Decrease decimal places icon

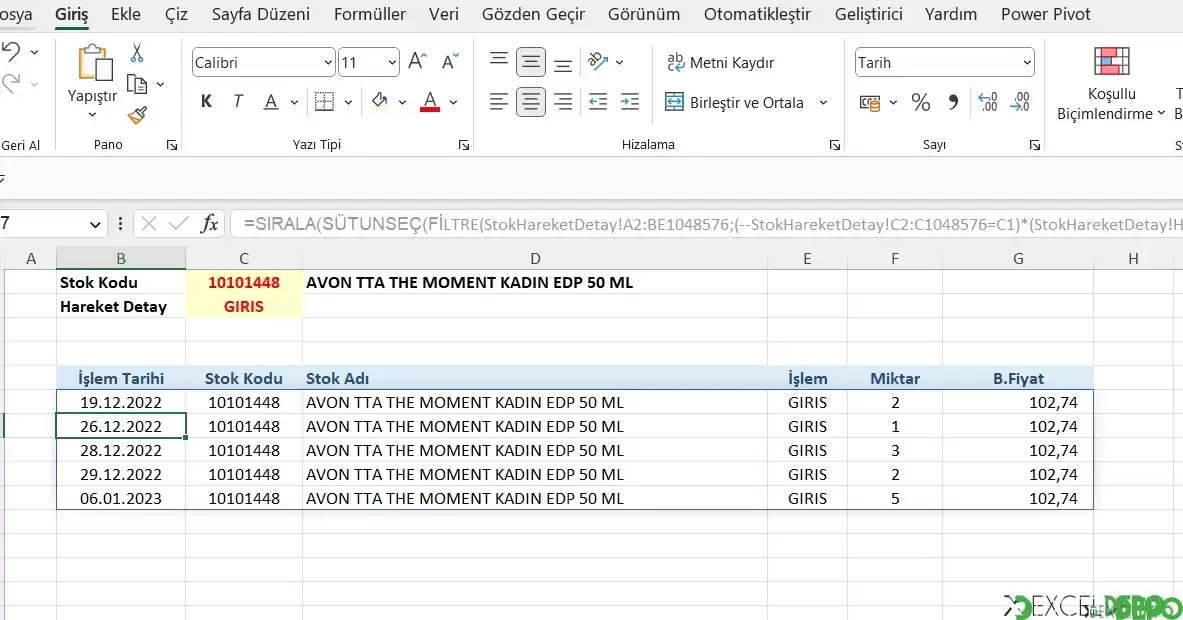tap(1019, 102)
